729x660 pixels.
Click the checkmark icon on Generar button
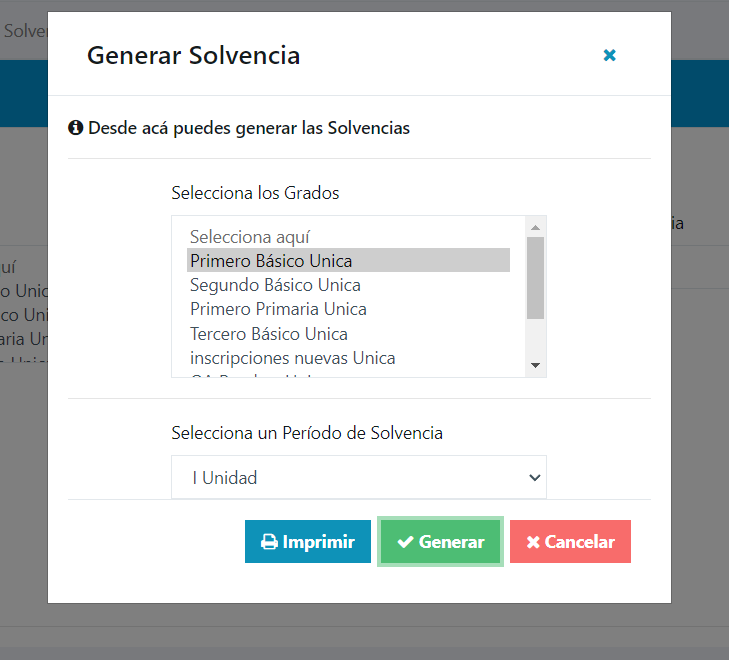(x=405, y=541)
